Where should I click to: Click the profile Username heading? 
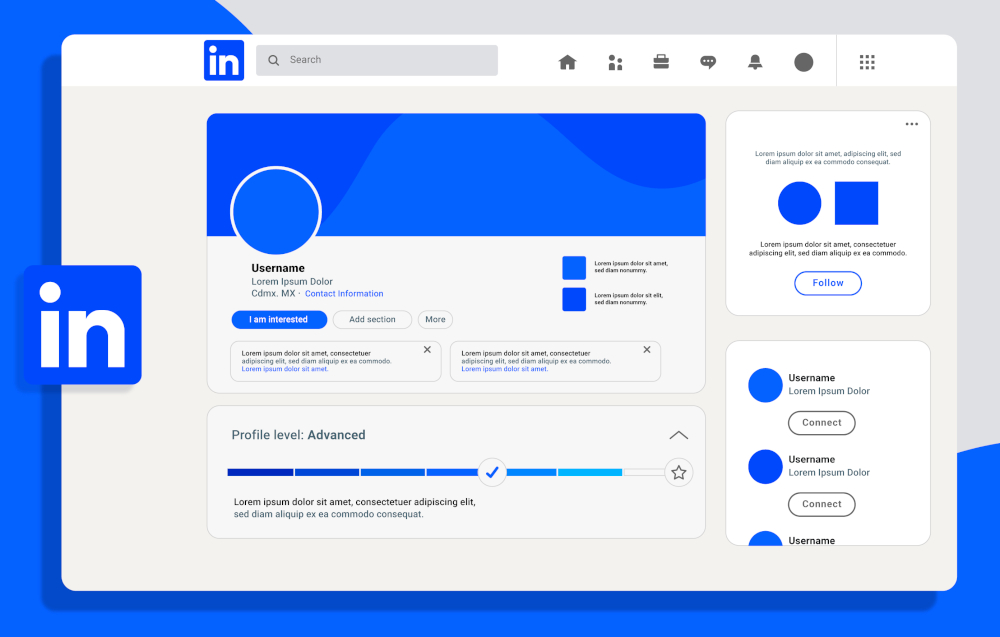click(278, 268)
